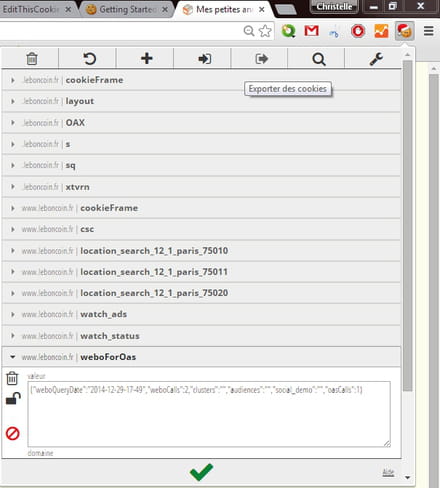Delete the weboForOas cookie with trash icon
The image size is (440, 488).
pos(12,378)
